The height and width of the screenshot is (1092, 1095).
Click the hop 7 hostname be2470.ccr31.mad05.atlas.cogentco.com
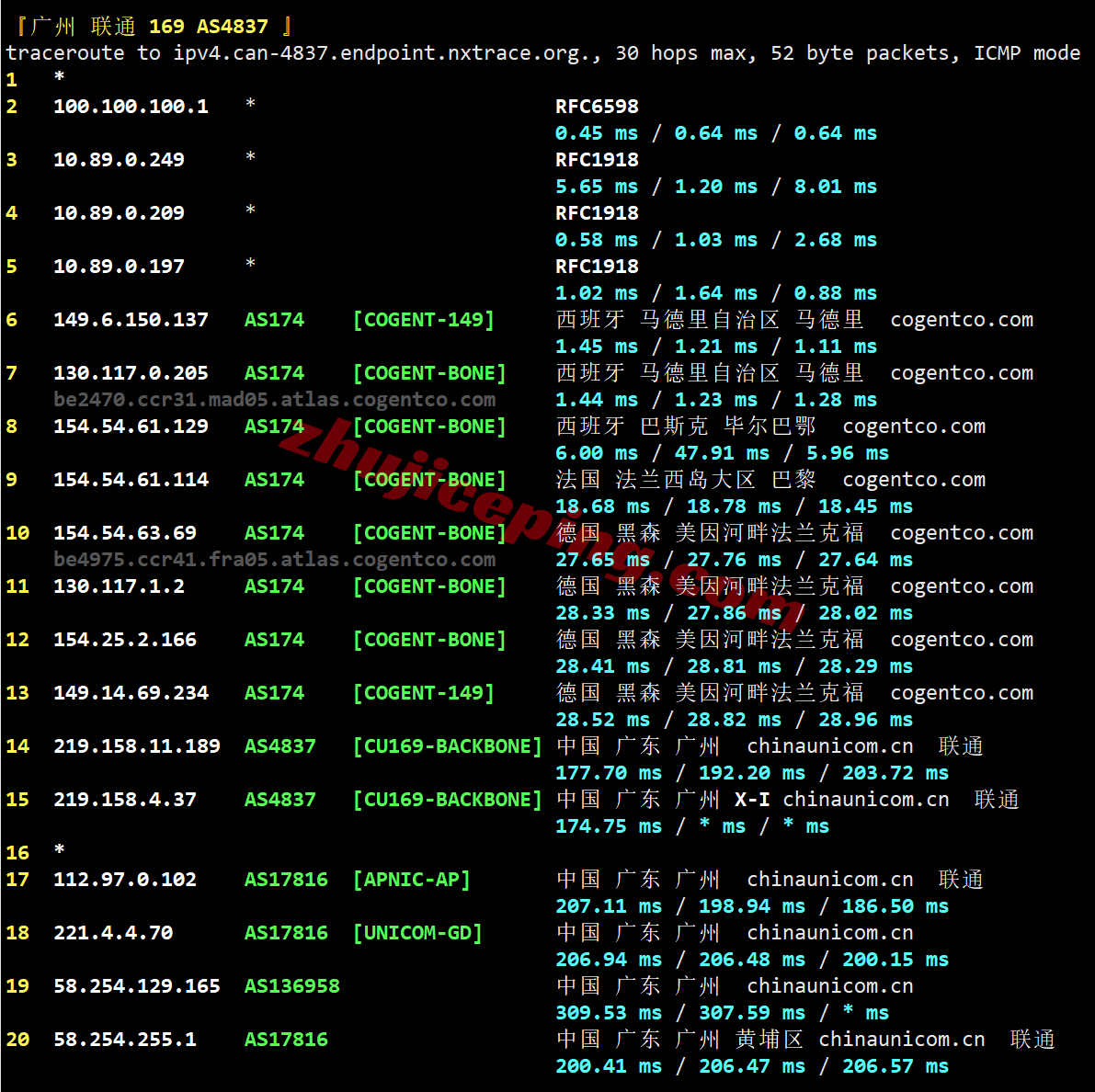point(274,400)
